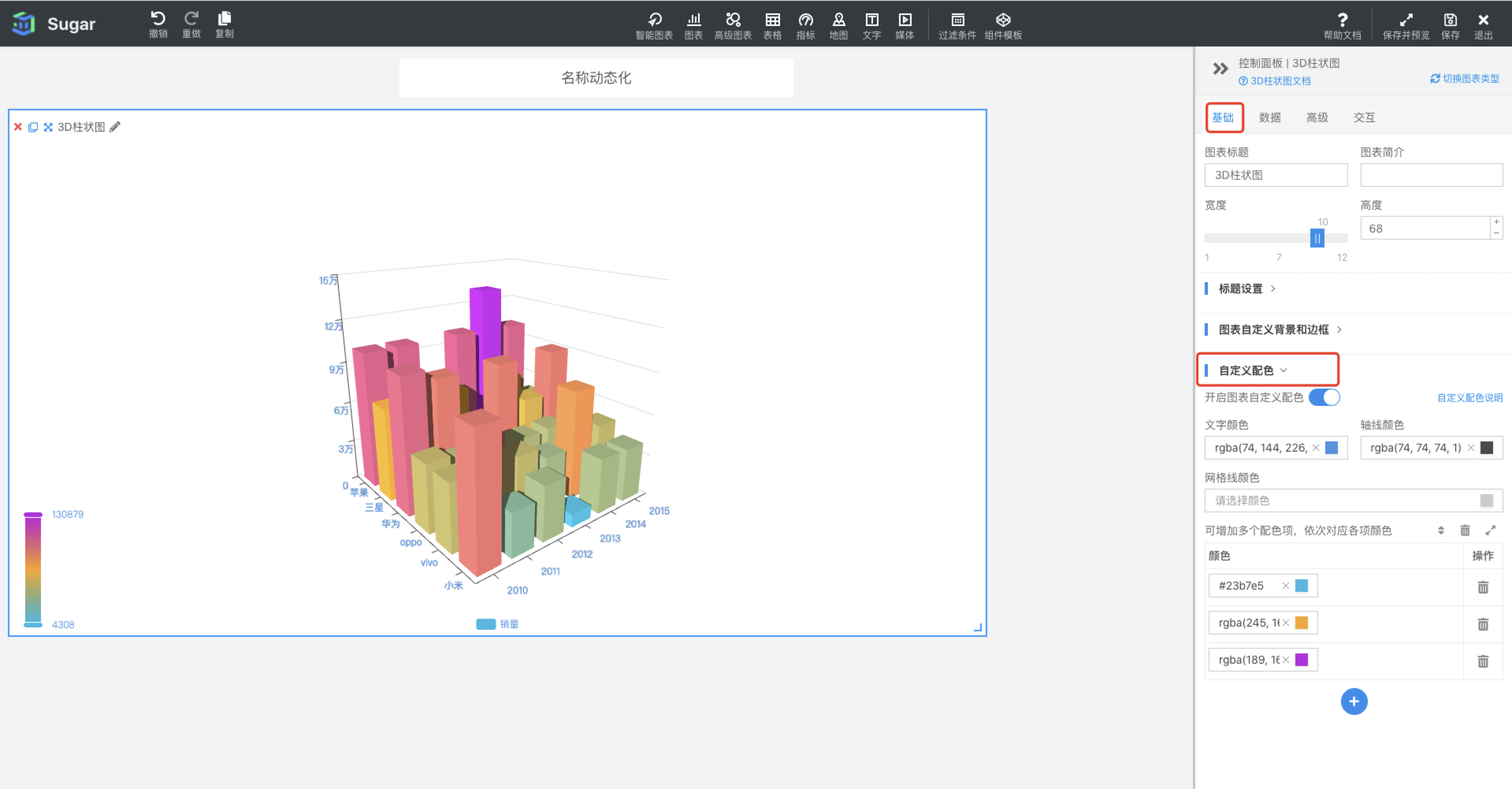Duplicate the 3D柱状图 chart component
This screenshot has height=789, width=1512.
coord(33,127)
